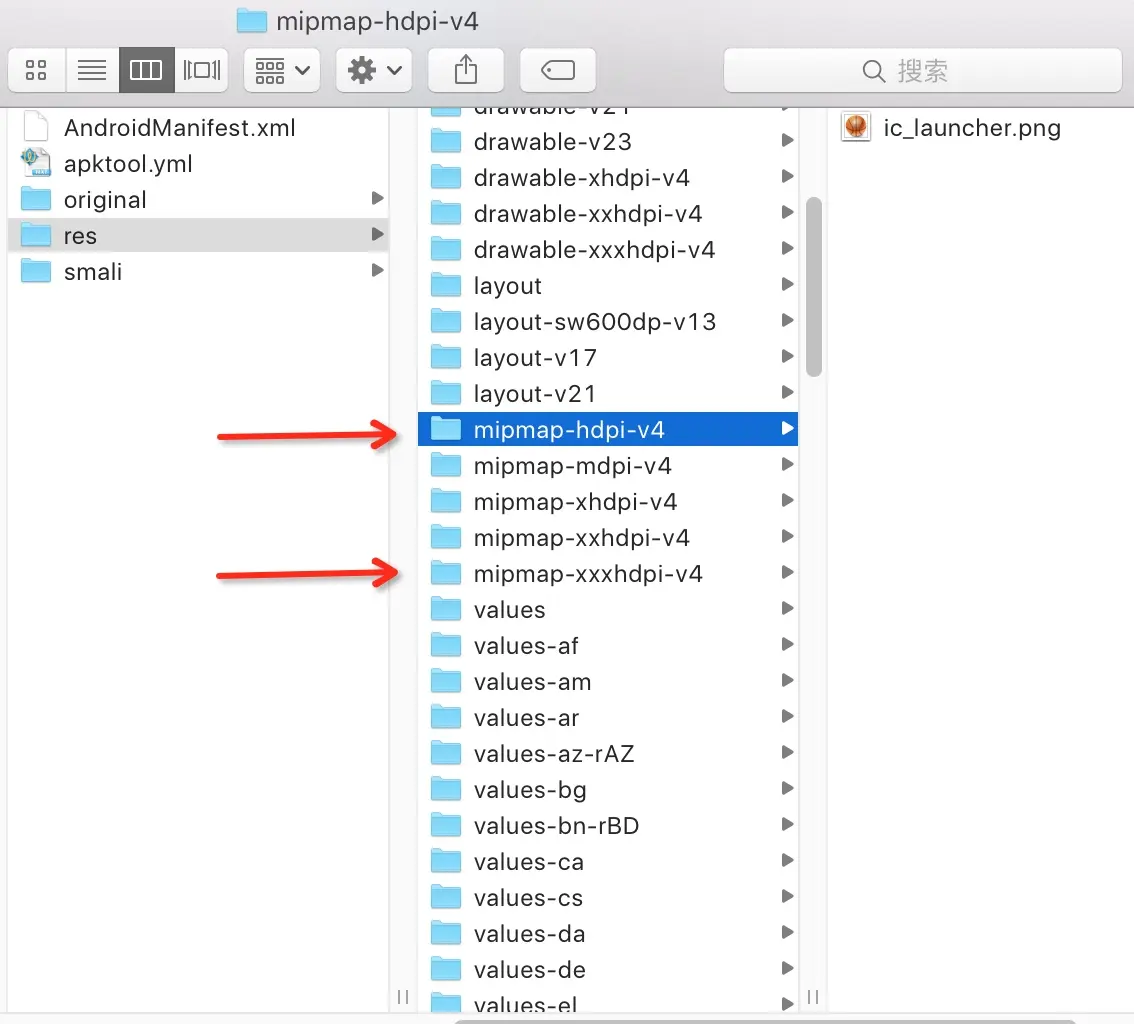Click the ic_launcher.png thumbnail icon
1134x1024 pixels.
point(856,127)
